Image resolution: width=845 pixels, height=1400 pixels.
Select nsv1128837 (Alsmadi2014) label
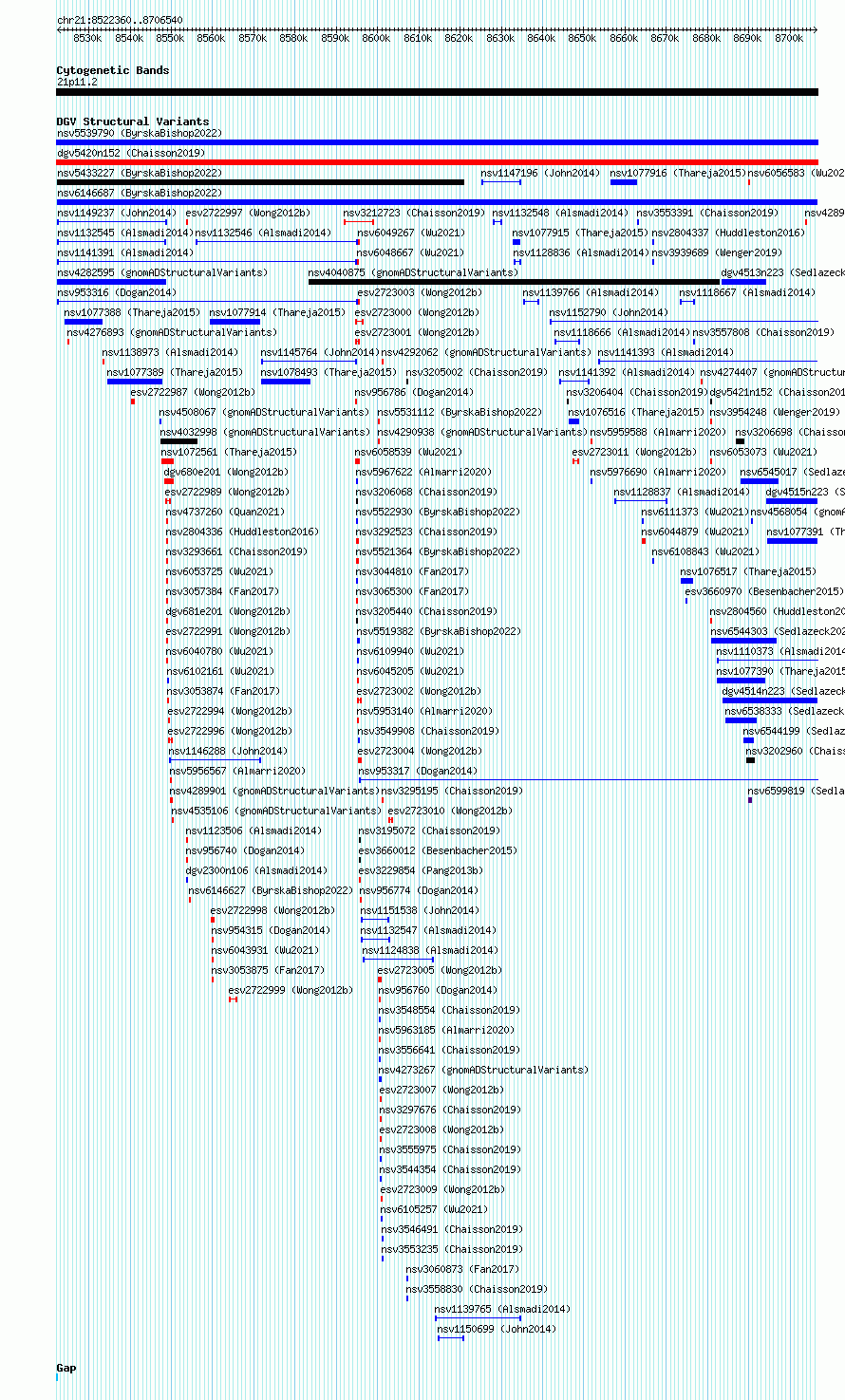coord(682,492)
